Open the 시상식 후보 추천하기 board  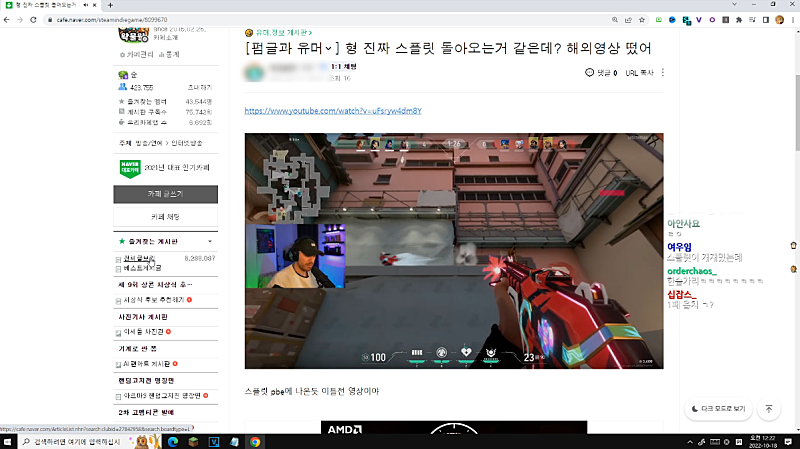coord(154,300)
